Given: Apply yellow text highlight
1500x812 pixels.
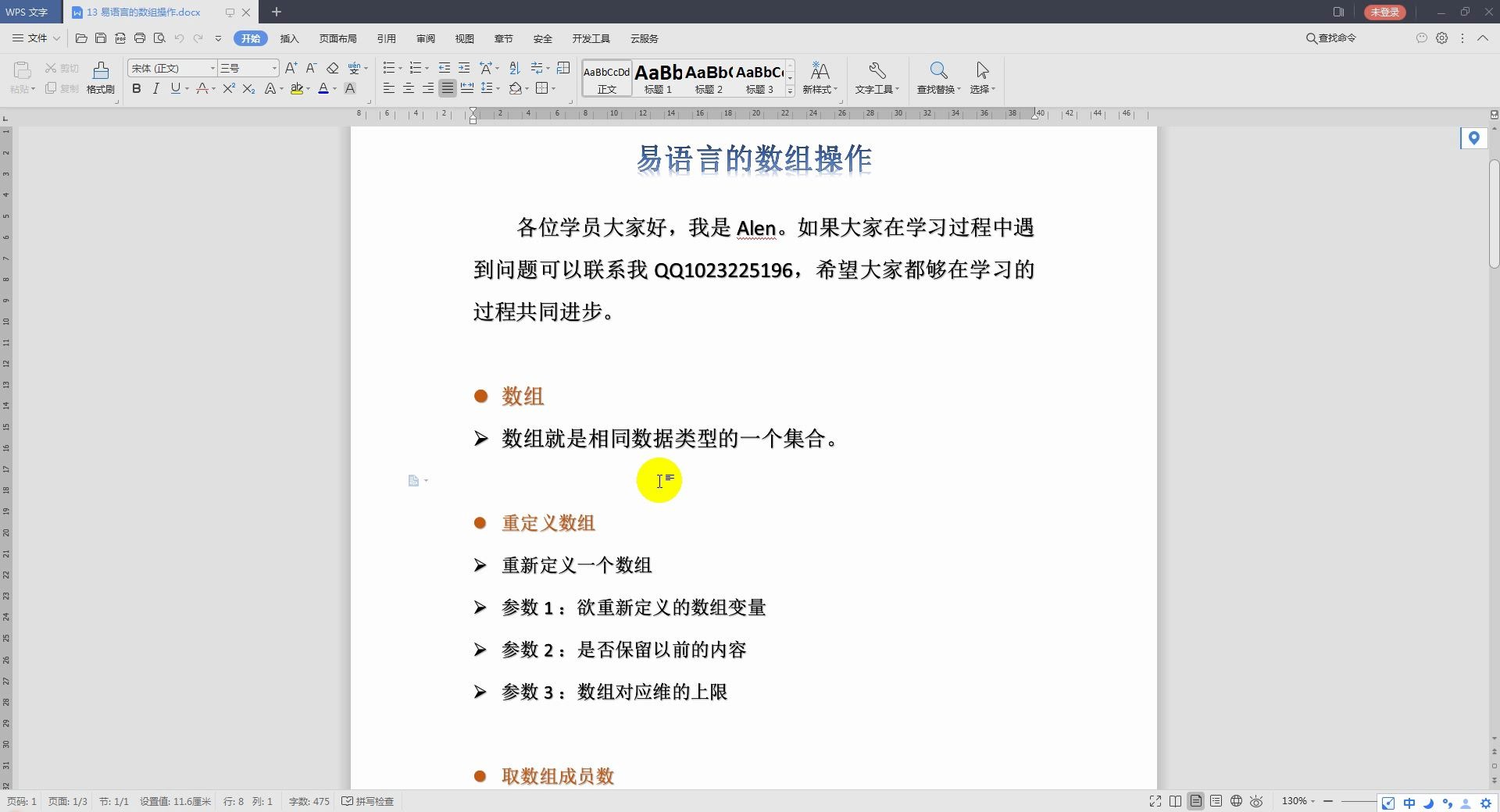Looking at the screenshot, I should (x=297, y=89).
